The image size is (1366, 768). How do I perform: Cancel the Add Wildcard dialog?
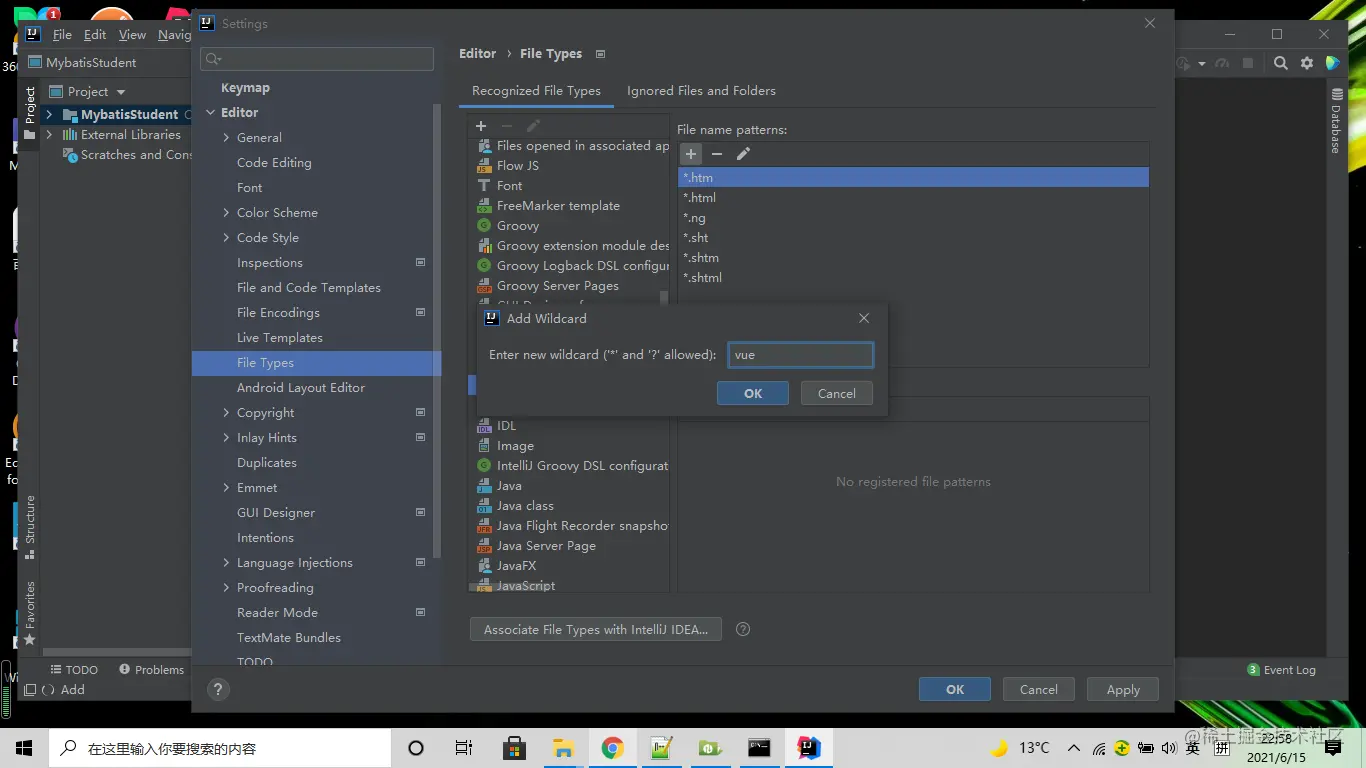[837, 394]
